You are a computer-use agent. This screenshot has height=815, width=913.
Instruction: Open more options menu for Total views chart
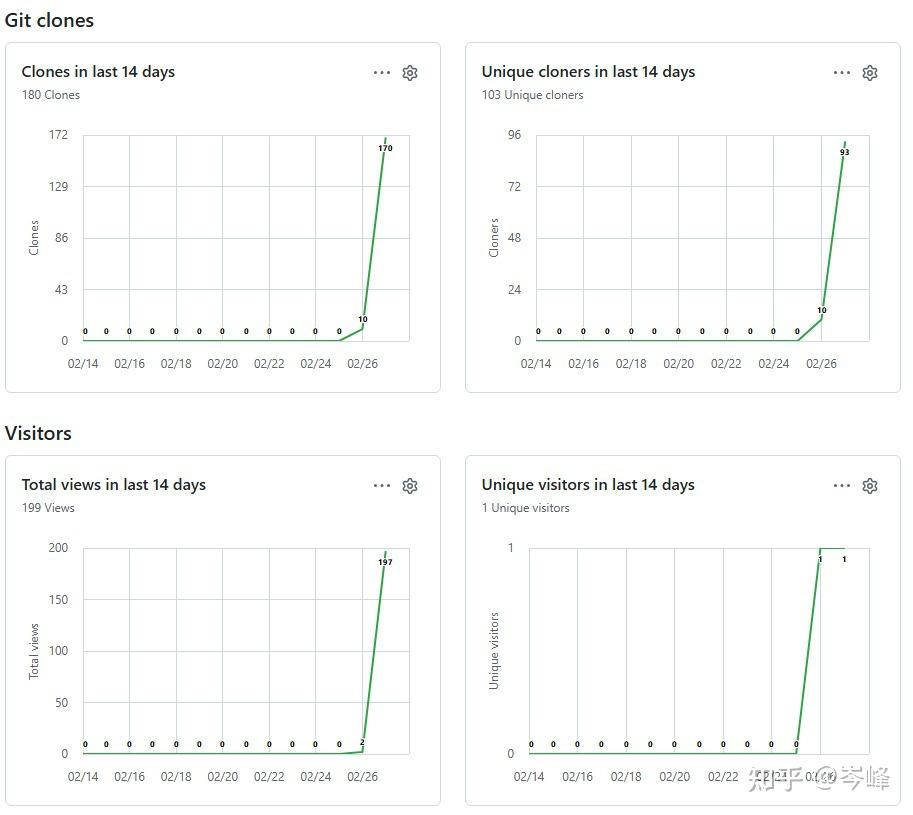coord(382,486)
